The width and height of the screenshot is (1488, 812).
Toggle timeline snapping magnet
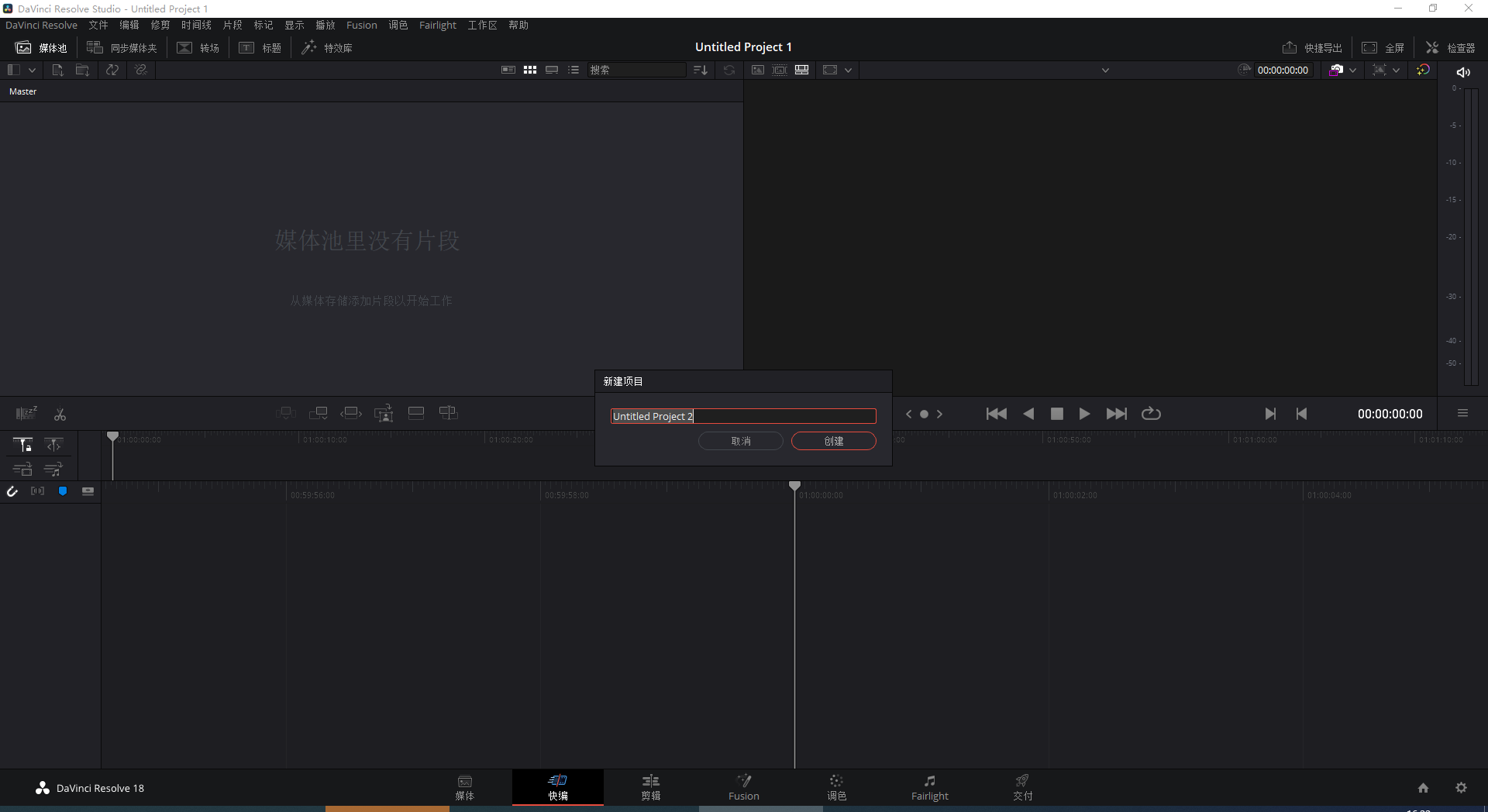pos(12,491)
